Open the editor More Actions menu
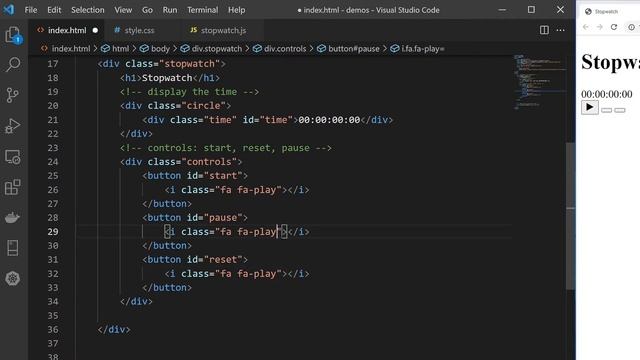 [x=560, y=30]
